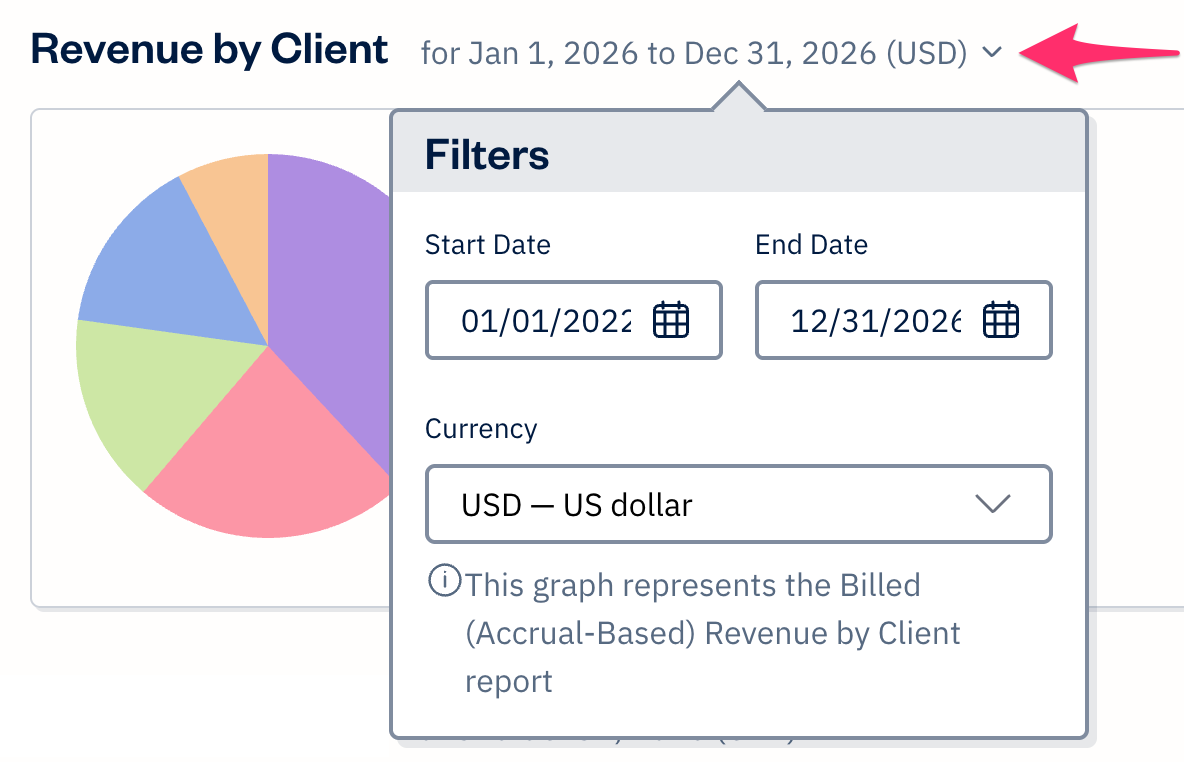The height and width of the screenshot is (762, 1184).
Task: Click the calendar icon in the 01/01/2022 field
Action: click(x=672, y=320)
